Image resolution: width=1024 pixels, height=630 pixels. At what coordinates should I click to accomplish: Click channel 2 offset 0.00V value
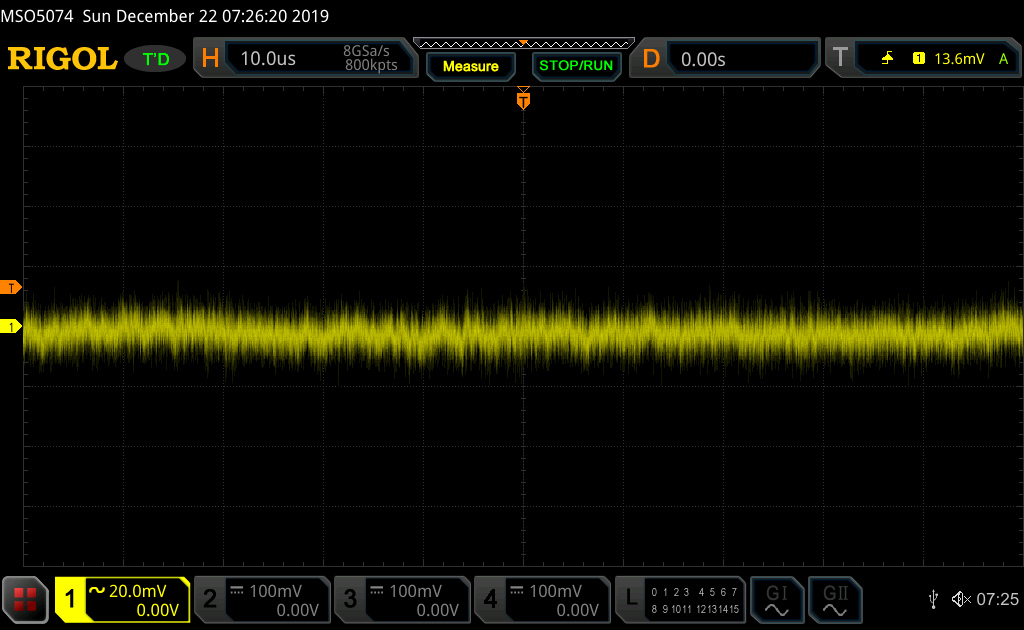(297, 610)
